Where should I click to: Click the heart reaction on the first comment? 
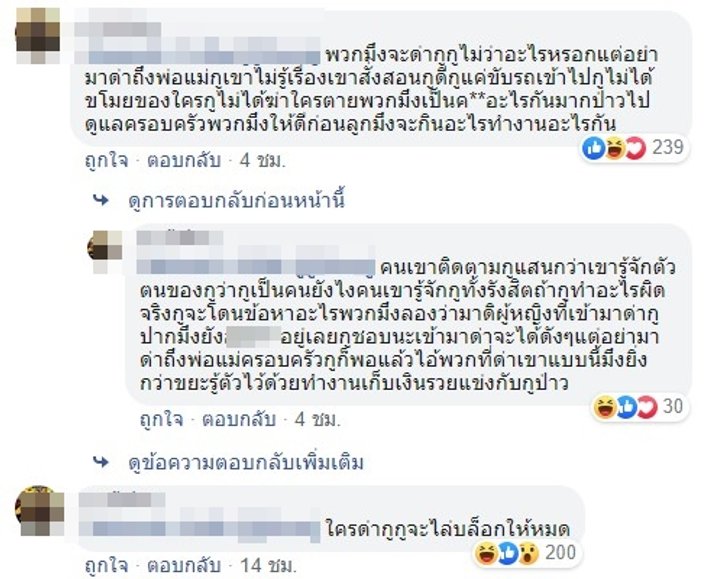point(636,149)
